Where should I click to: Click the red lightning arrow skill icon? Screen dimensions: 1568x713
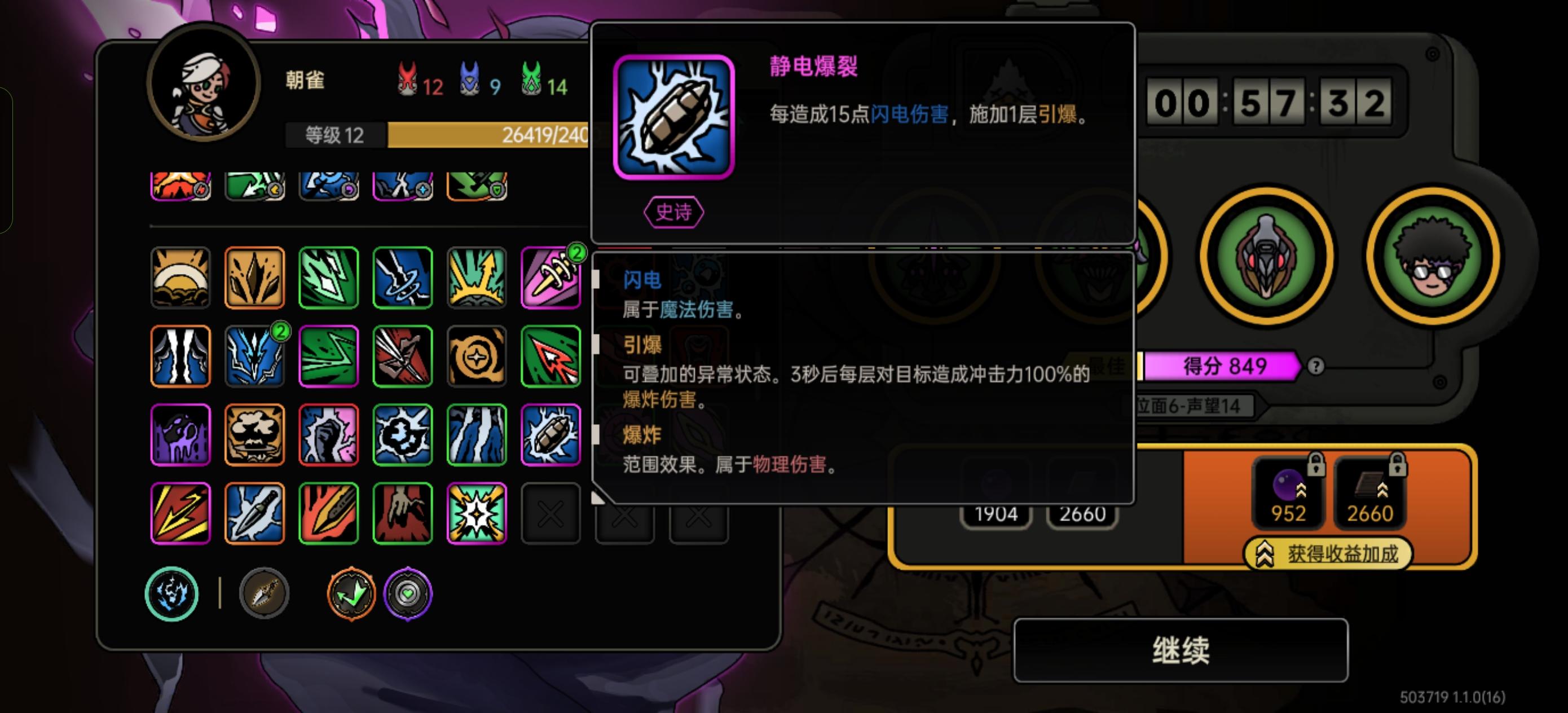pos(180,513)
